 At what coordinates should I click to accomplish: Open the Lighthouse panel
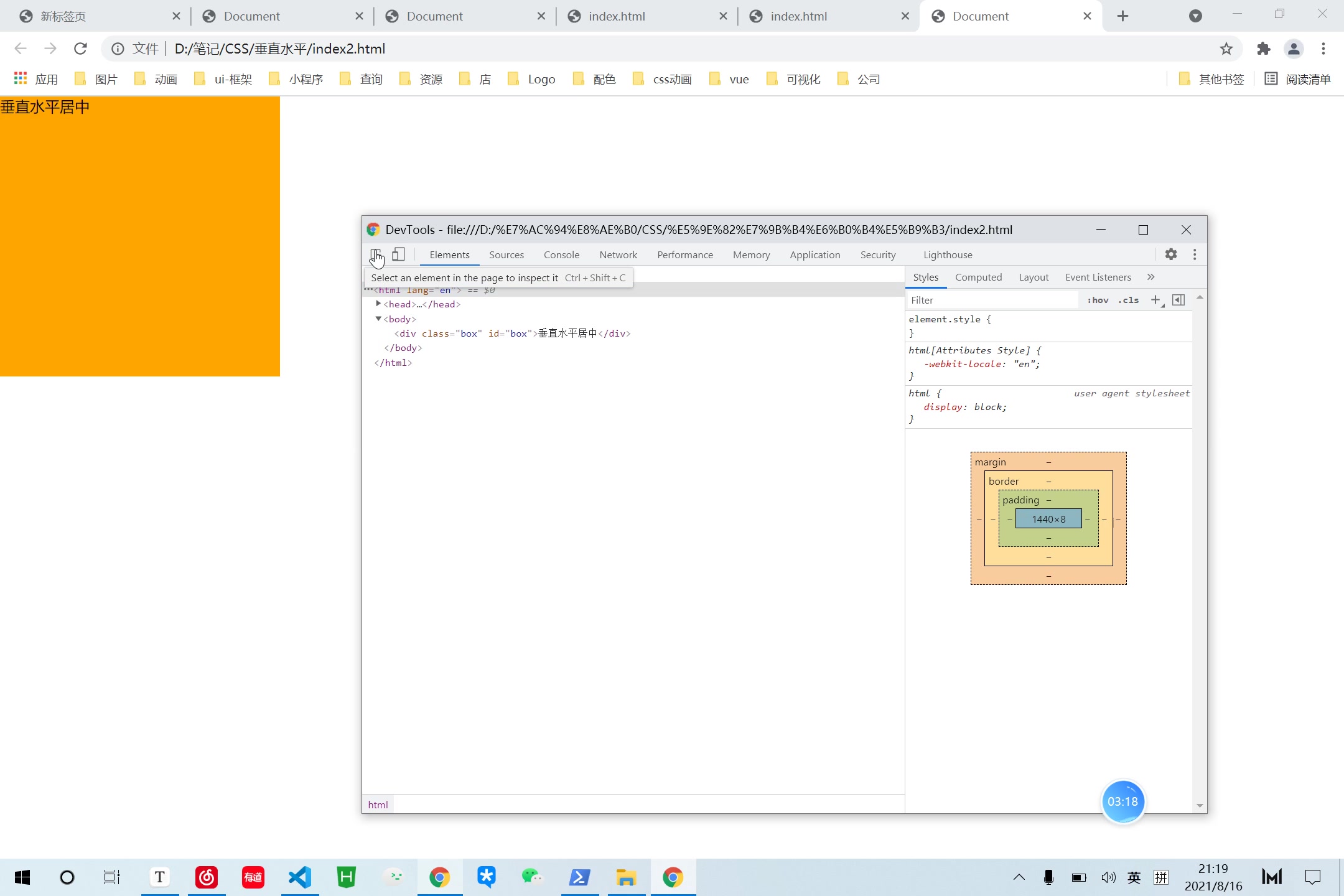(x=948, y=254)
